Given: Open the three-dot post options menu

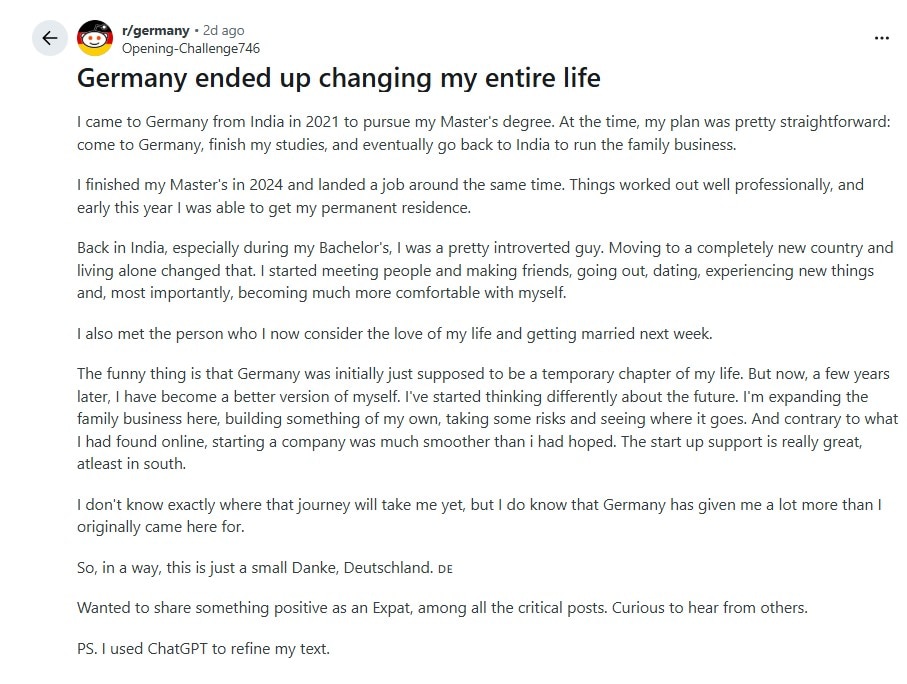Looking at the screenshot, I should coord(882,38).
